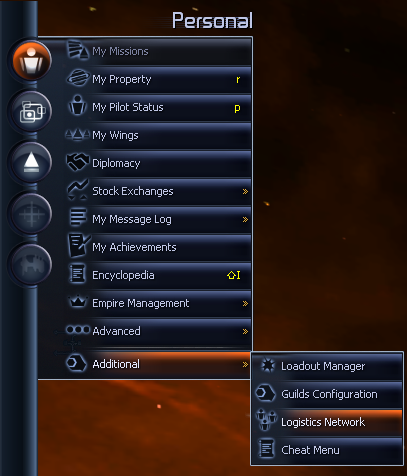
Task: Open Guilds Configuration in the submenu
Action: (327, 394)
